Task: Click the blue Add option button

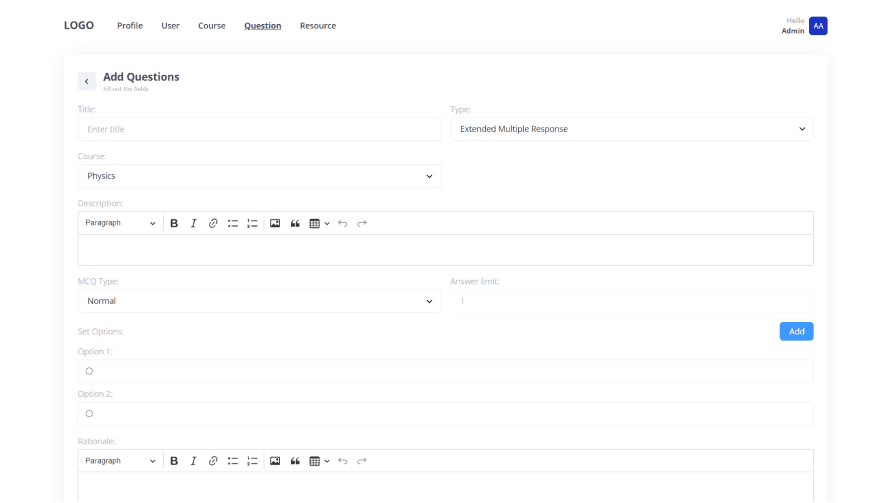Action: [796, 331]
